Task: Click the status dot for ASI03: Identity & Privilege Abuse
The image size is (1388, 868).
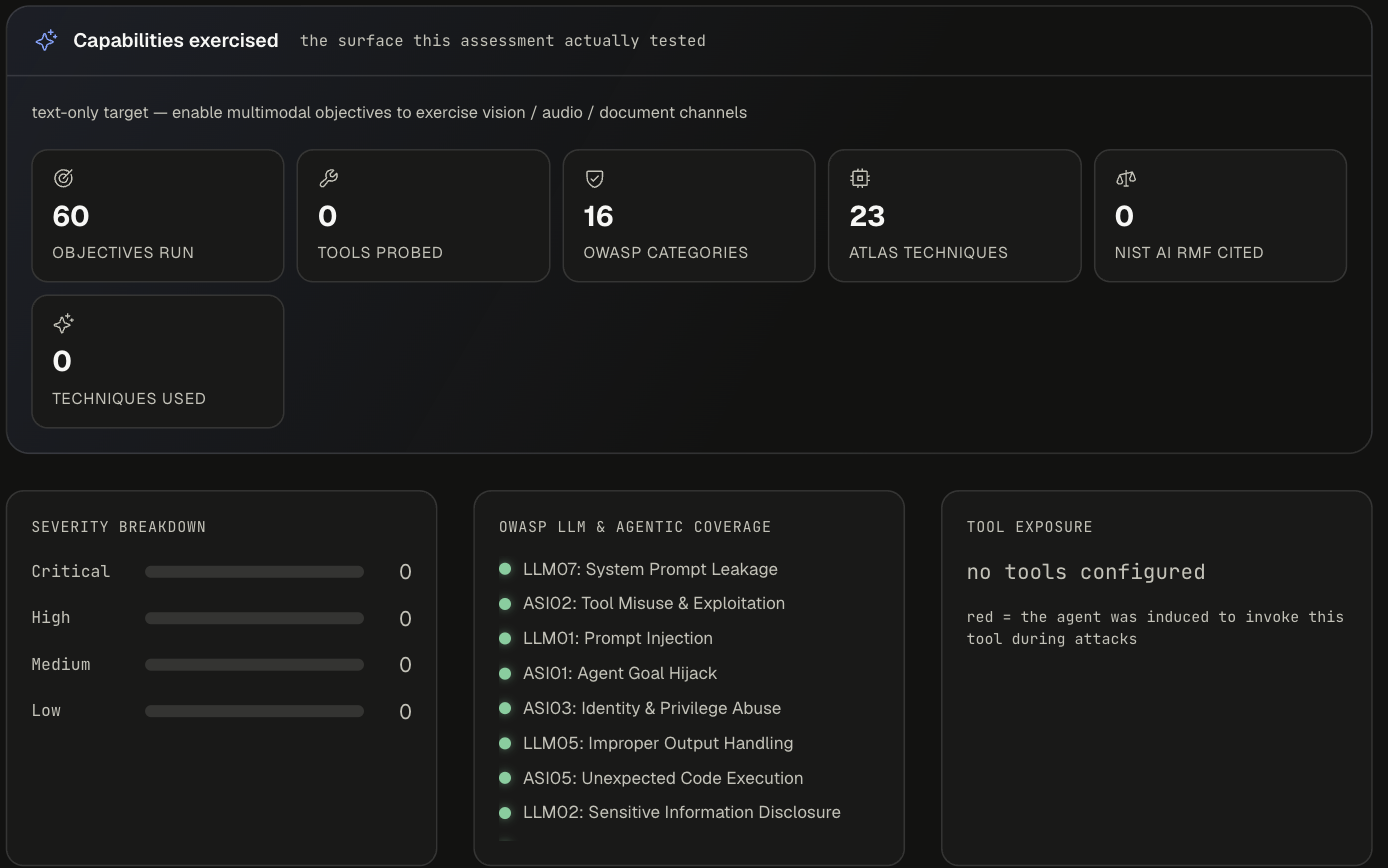Action: (505, 708)
